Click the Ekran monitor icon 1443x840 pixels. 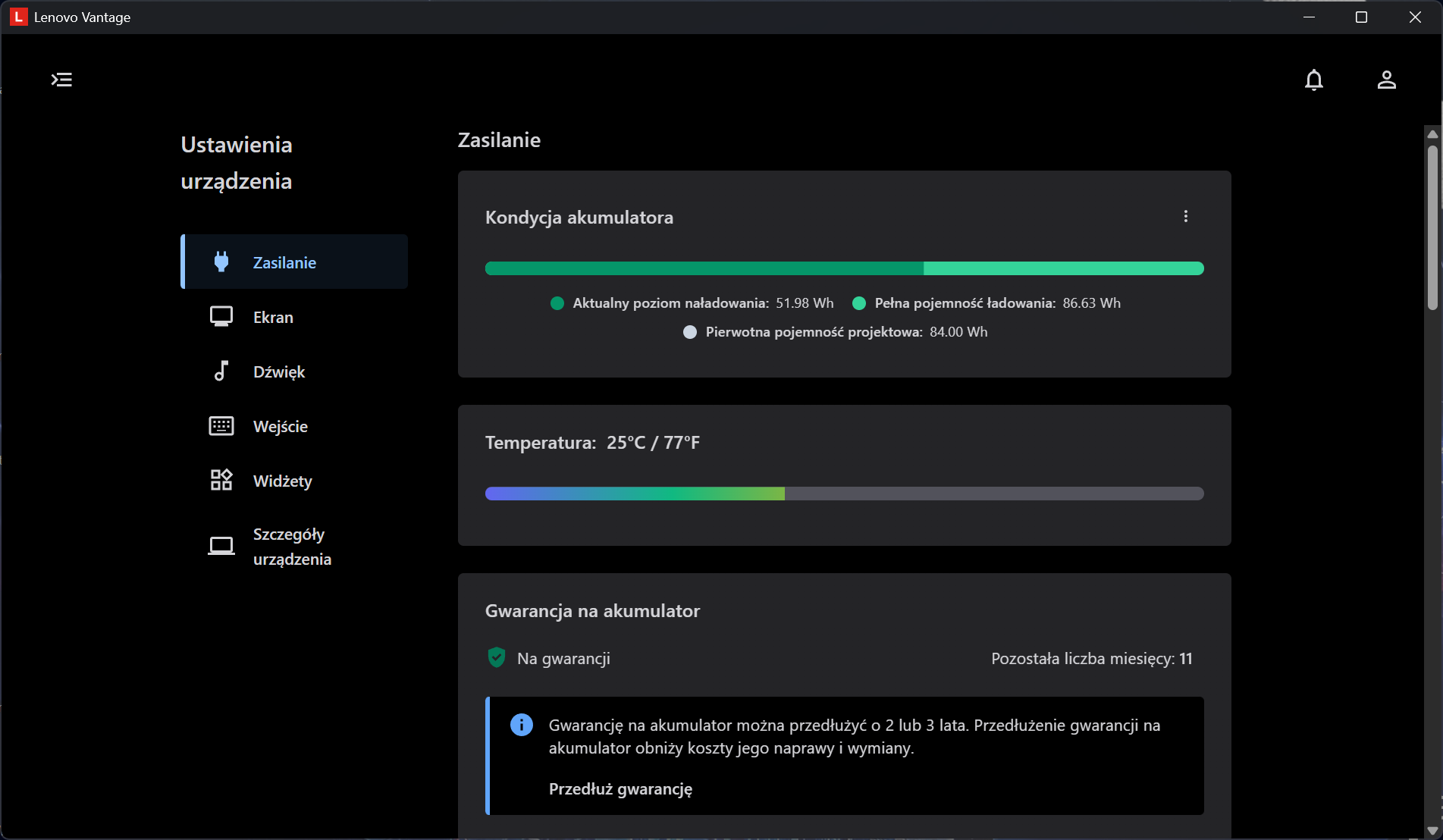tap(221, 317)
